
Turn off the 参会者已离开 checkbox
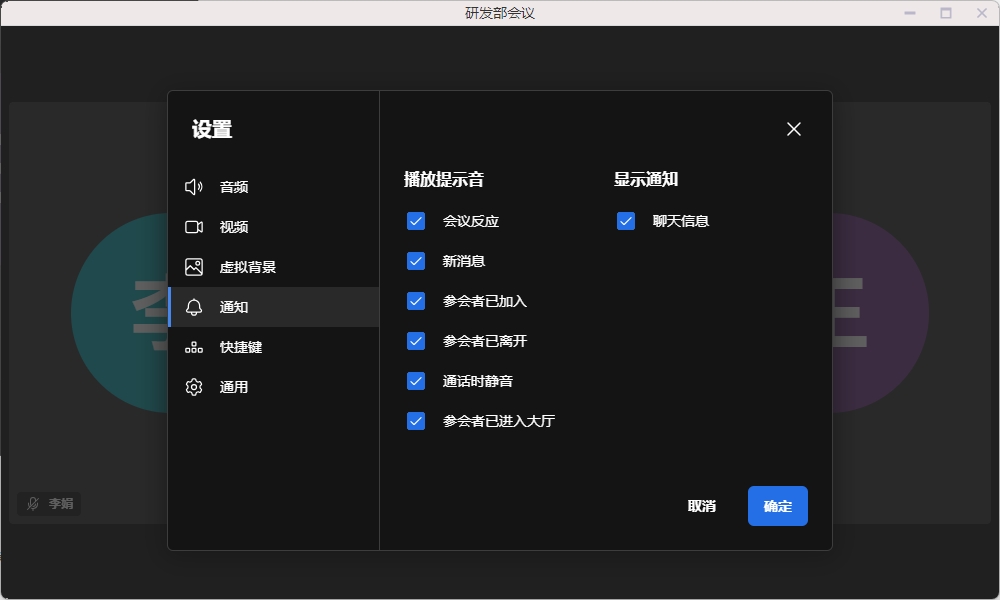coord(416,341)
